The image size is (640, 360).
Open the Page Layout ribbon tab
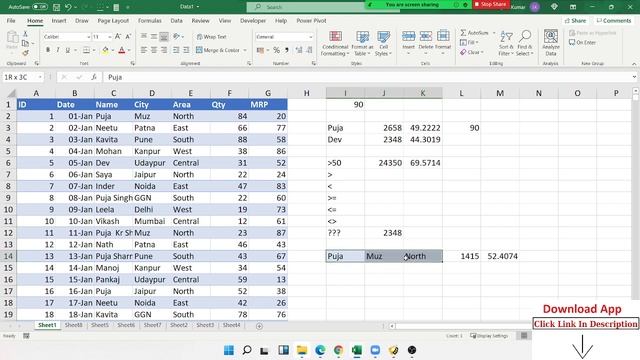click(x=113, y=20)
